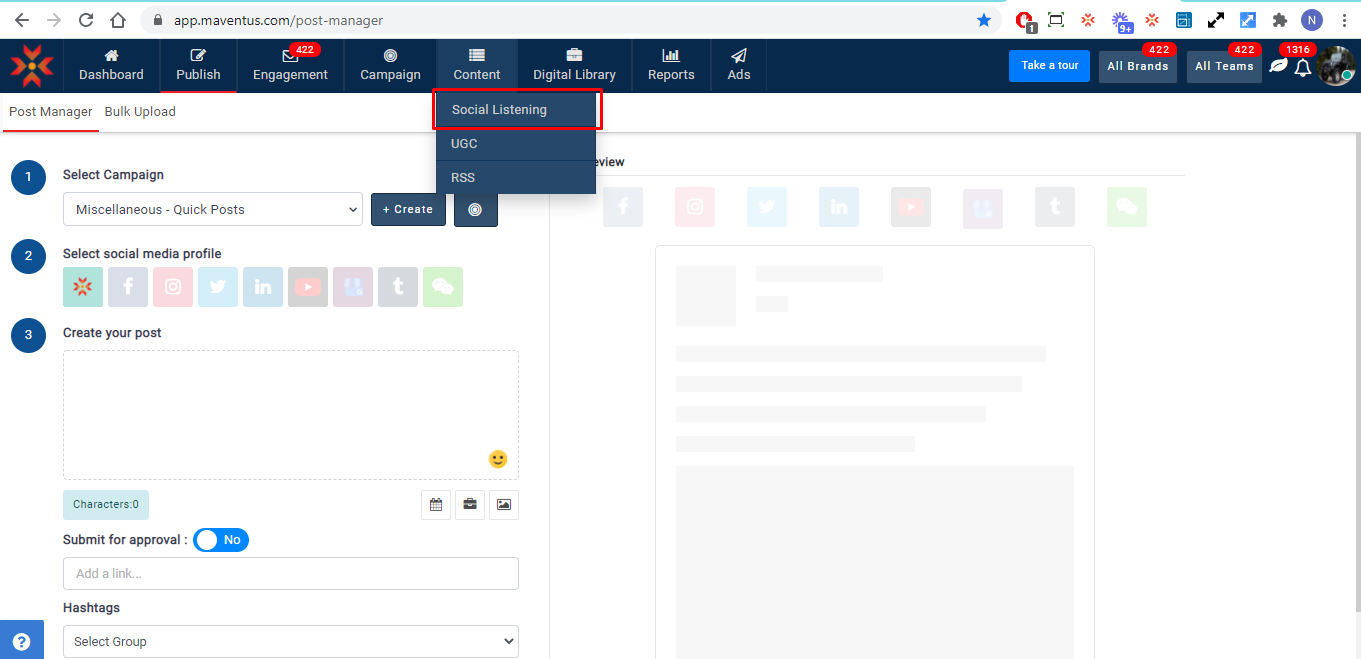Select the Twitter social profile
1361x659 pixels.
[218, 287]
